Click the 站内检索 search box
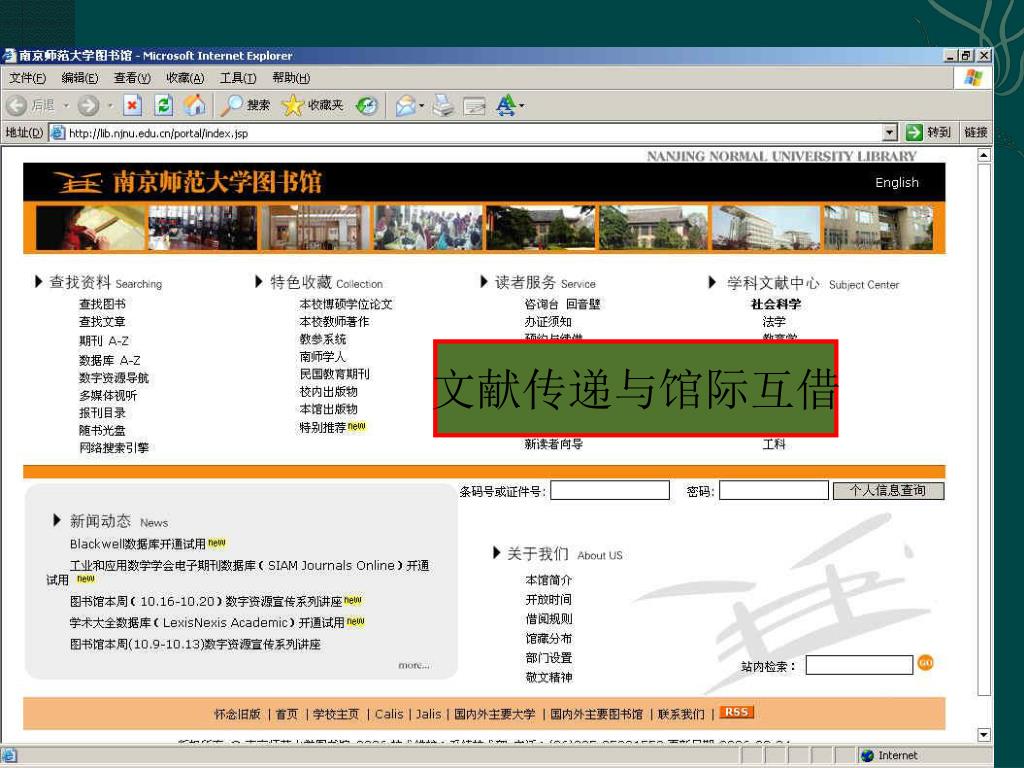Screen dimensions: 1024x768 (859, 665)
